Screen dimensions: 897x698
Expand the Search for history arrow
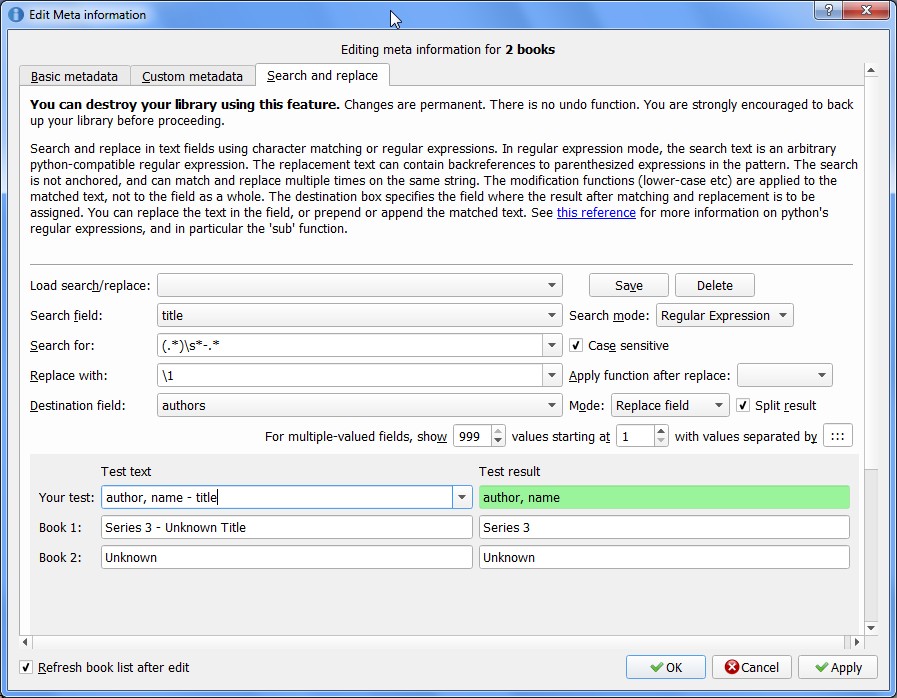552,346
